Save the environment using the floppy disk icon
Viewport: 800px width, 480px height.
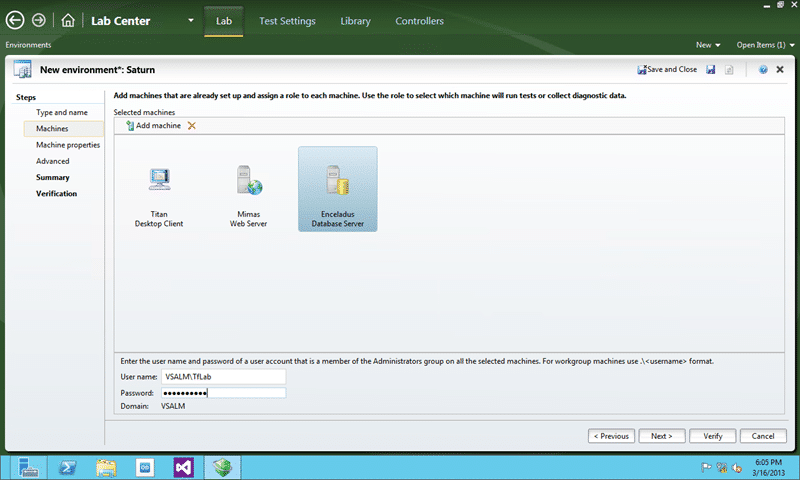click(711, 69)
